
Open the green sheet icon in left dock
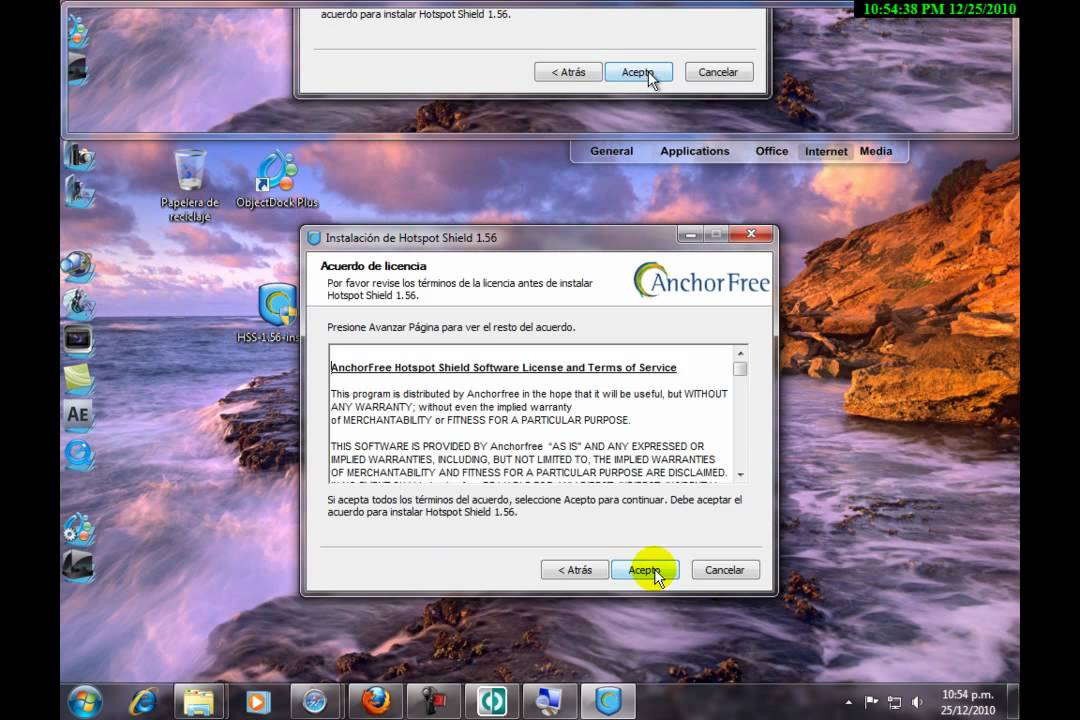[78, 378]
